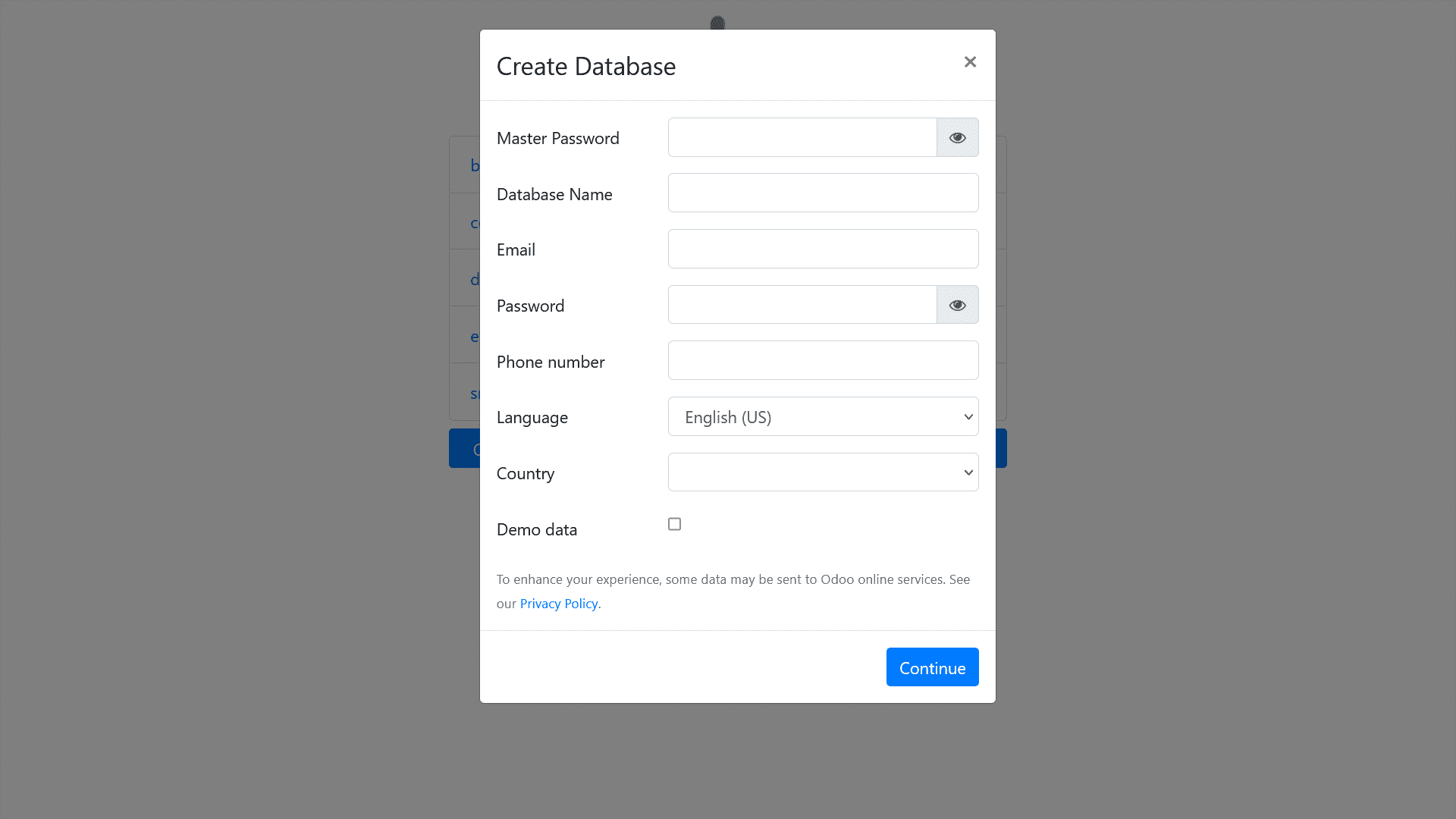Open the Language dropdown showing English (US)
This screenshot has height=819, width=1456.
click(823, 416)
